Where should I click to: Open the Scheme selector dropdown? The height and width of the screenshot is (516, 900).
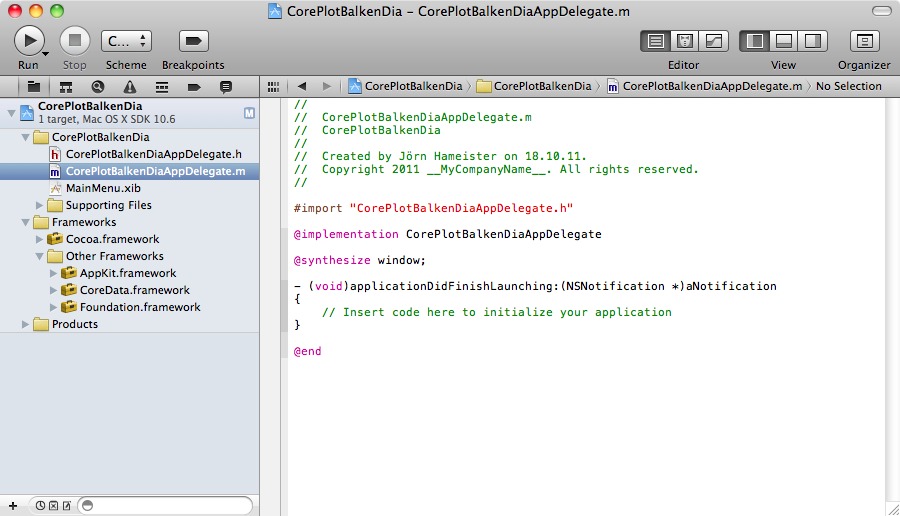tap(126, 41)
